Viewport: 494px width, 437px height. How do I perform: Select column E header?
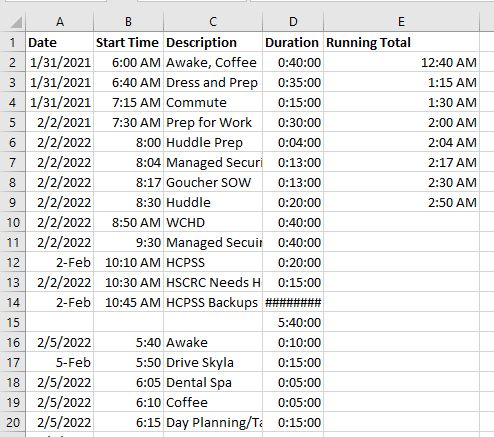(401, 22)
